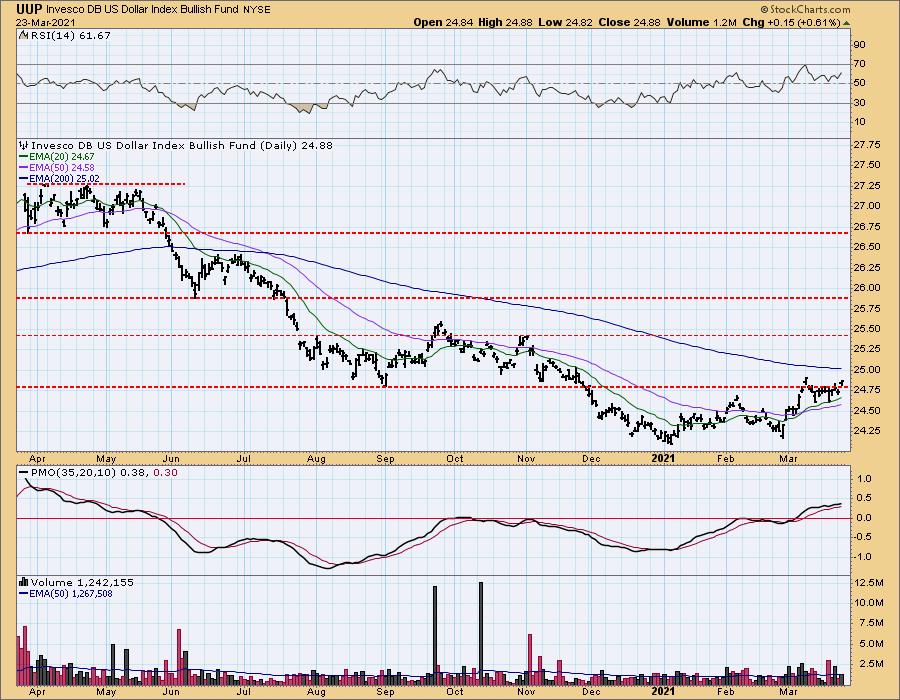Click the PMO(35,20,10) 0.38, 0.30 label
The height and width of the screenshot is (700, 900).
[x=104, y=472]
